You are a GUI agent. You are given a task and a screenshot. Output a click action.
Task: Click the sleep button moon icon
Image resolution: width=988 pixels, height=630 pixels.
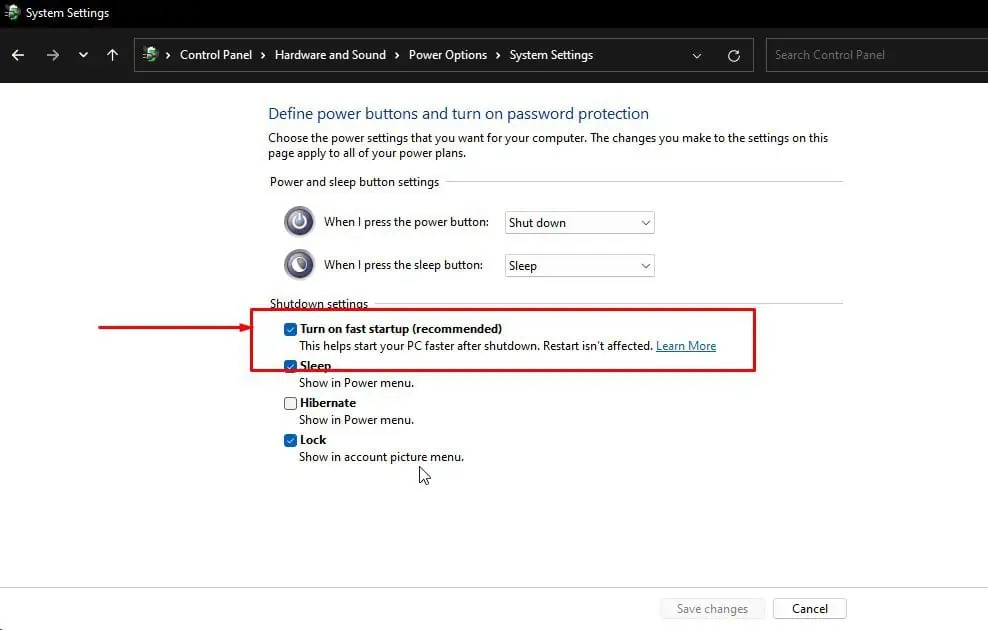click(299, 264)
